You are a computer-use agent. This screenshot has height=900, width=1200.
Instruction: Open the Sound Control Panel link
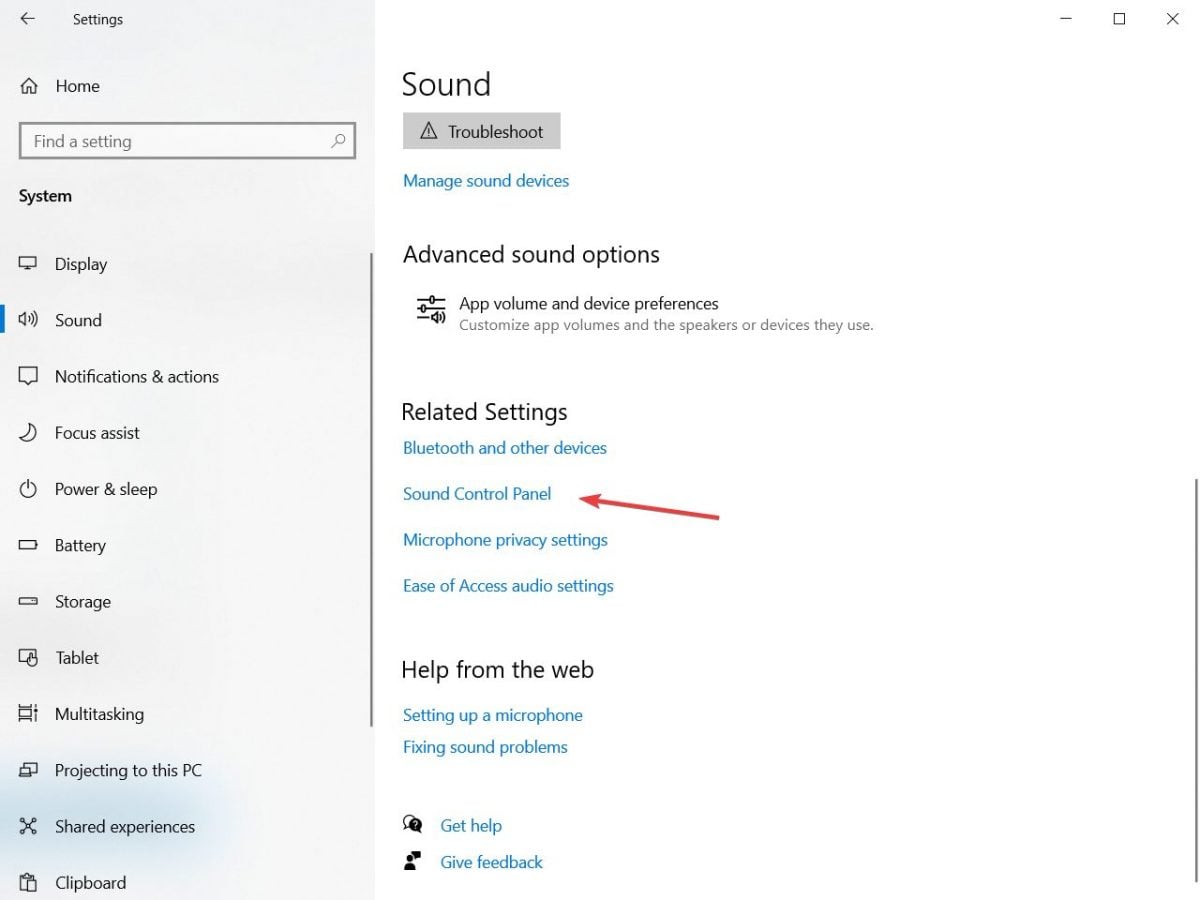(476, 493)
